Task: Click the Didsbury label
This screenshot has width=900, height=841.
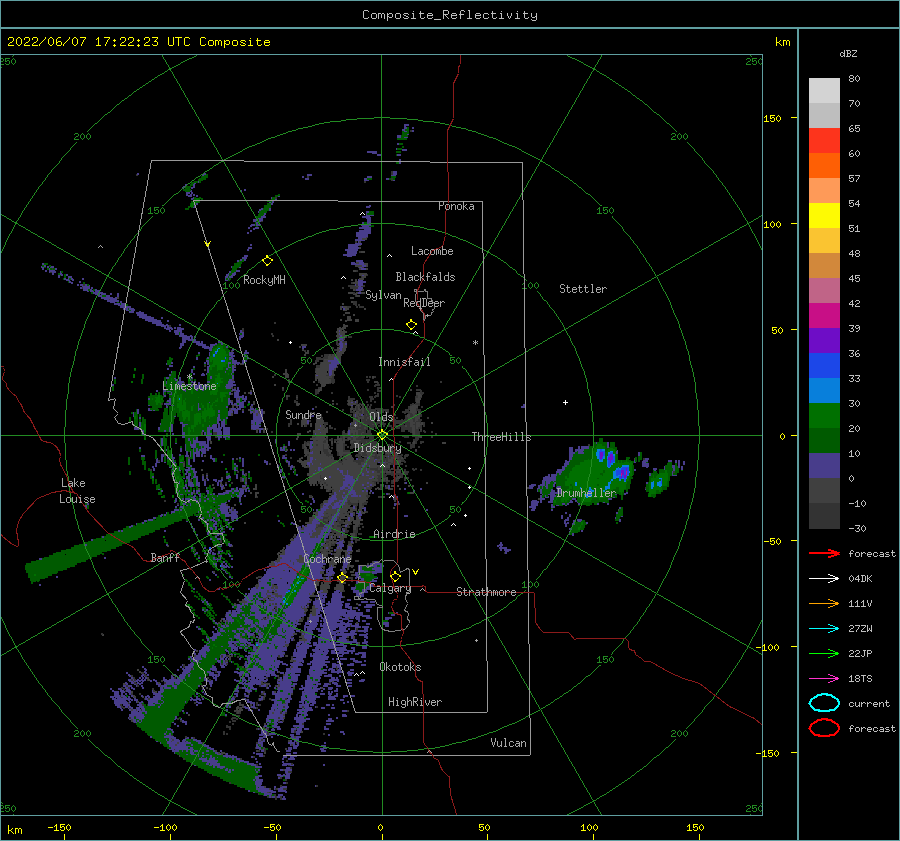Action: [378, 448]
